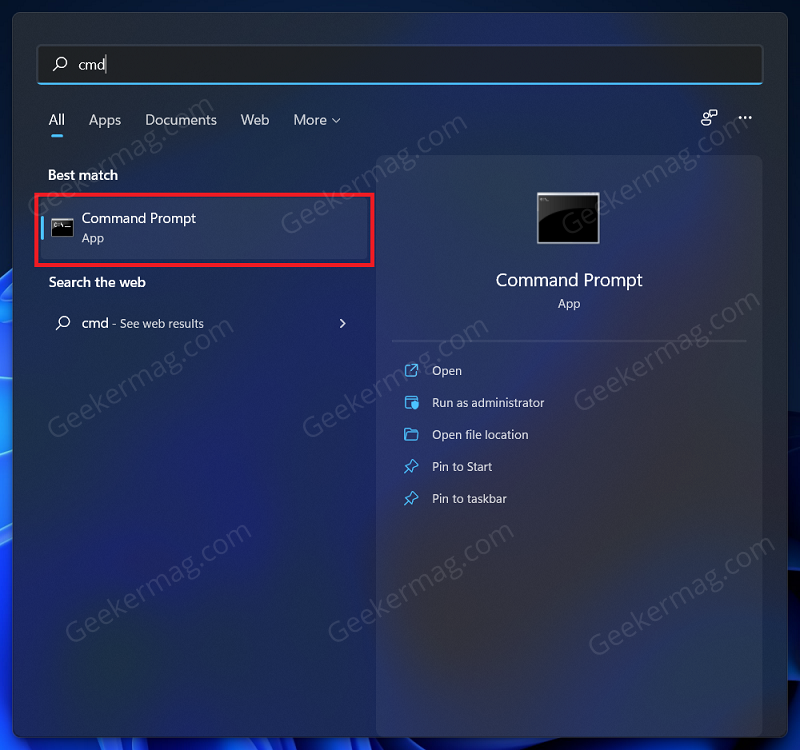800x750 pixels.
Task: Click the search magnifier icon in the search bar
Action: point(60,64)
